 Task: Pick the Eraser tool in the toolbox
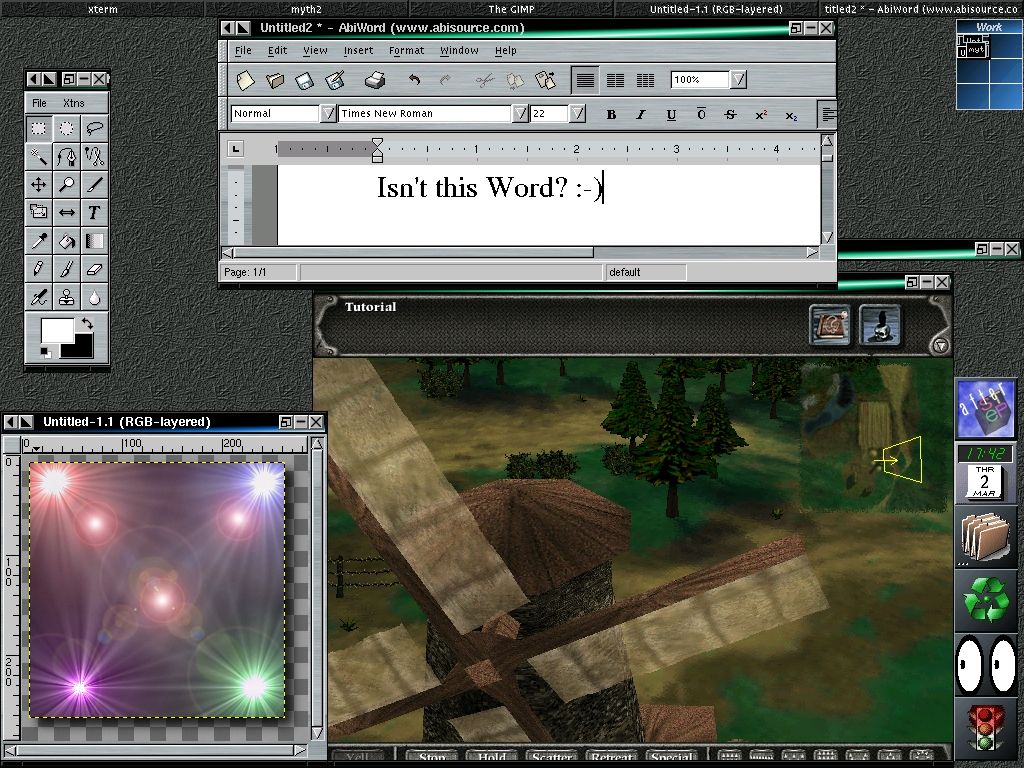(x=94, y=268)
